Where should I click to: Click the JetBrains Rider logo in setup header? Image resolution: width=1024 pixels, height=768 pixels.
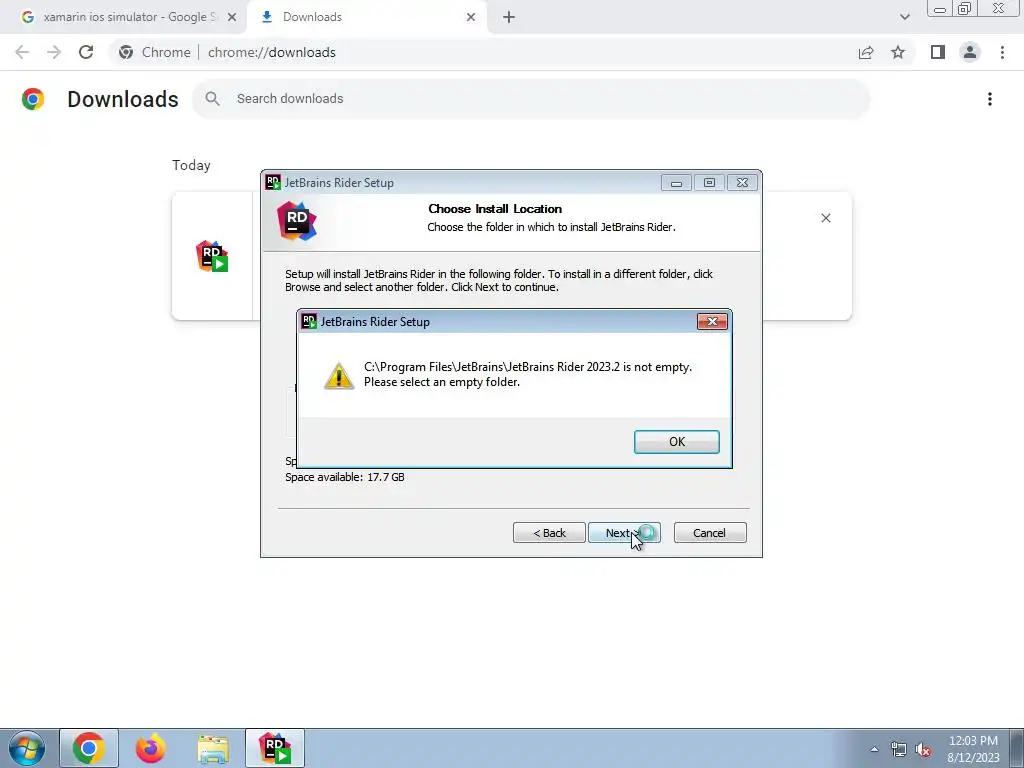(296, 221)
